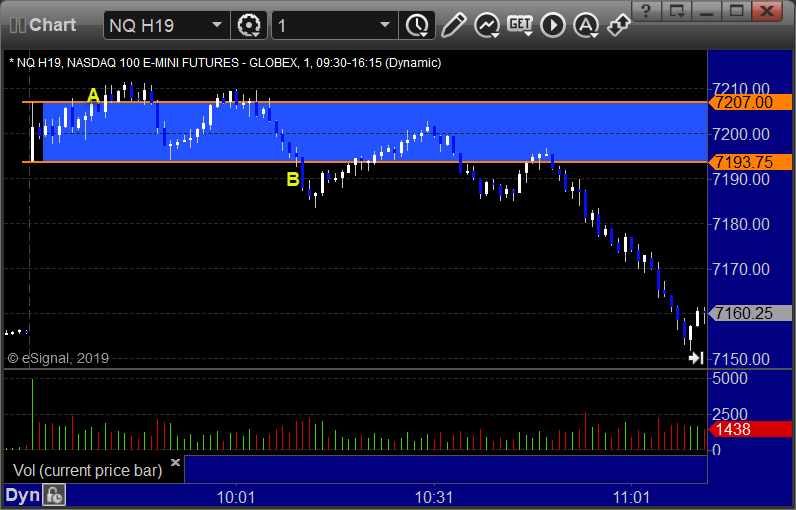Image resolution: width=796 pixels, height=510 pixels.
Task: Open the studies chart-line icon menu
Action: coord(487,25)
